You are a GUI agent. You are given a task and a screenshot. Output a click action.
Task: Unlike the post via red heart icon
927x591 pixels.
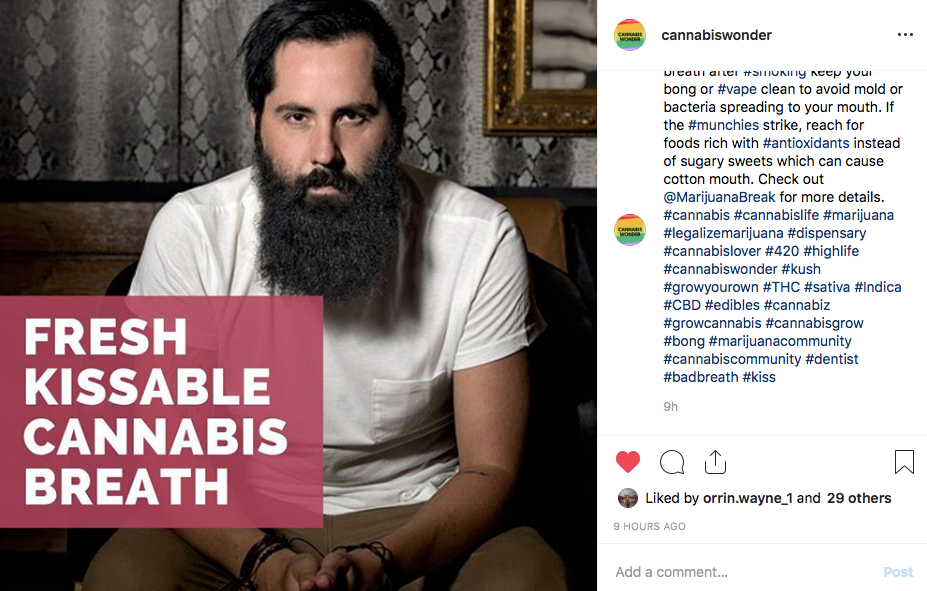(x=628, y=462)
